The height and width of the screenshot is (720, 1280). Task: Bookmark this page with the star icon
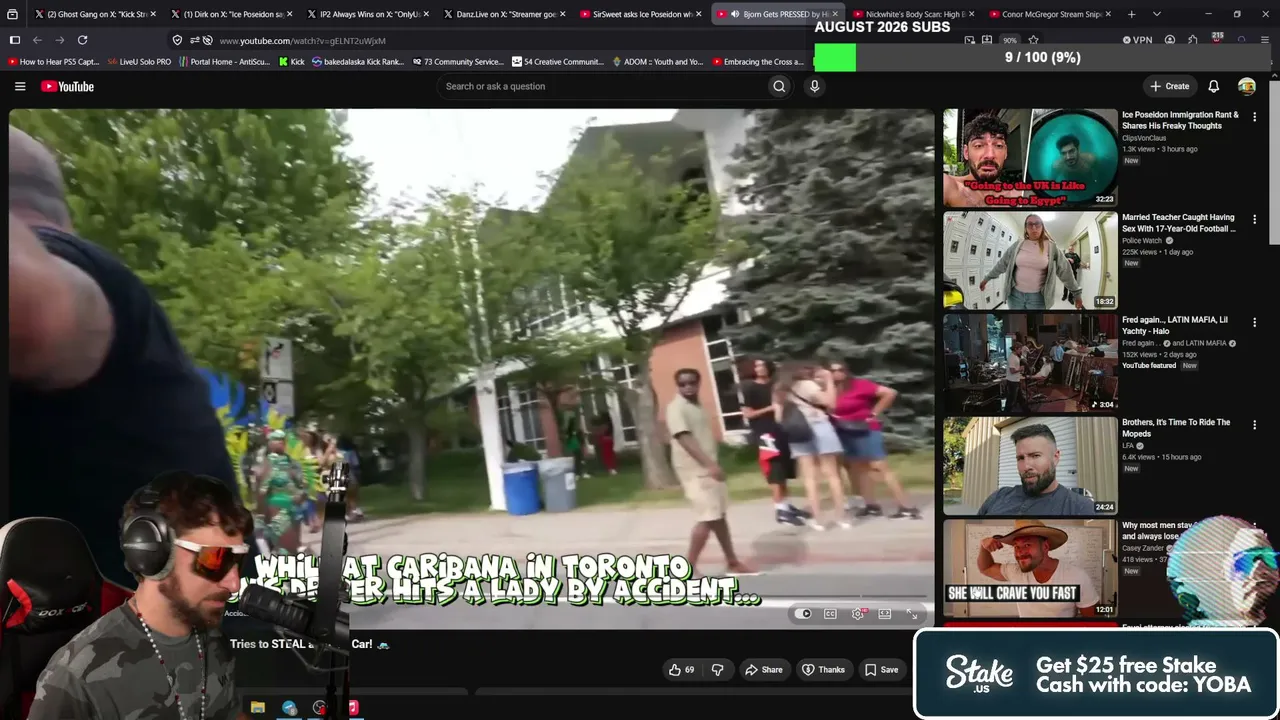(x=1033, y=40)
